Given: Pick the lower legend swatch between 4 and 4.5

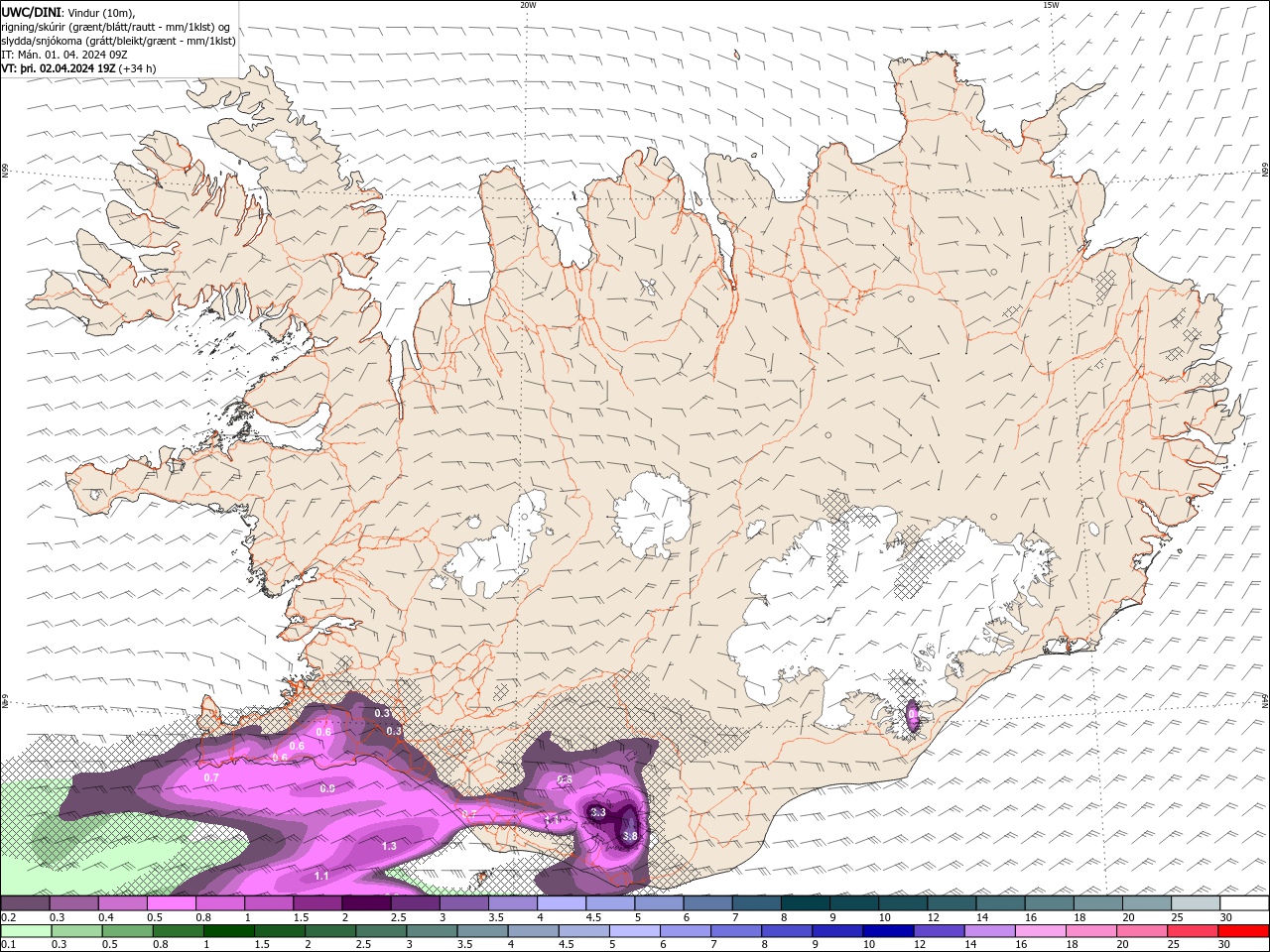Looking at the screenshot, I should 532,931.
